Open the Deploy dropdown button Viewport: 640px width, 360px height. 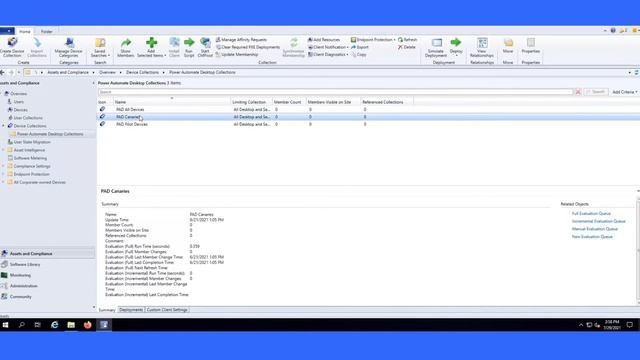click(456, 47)
